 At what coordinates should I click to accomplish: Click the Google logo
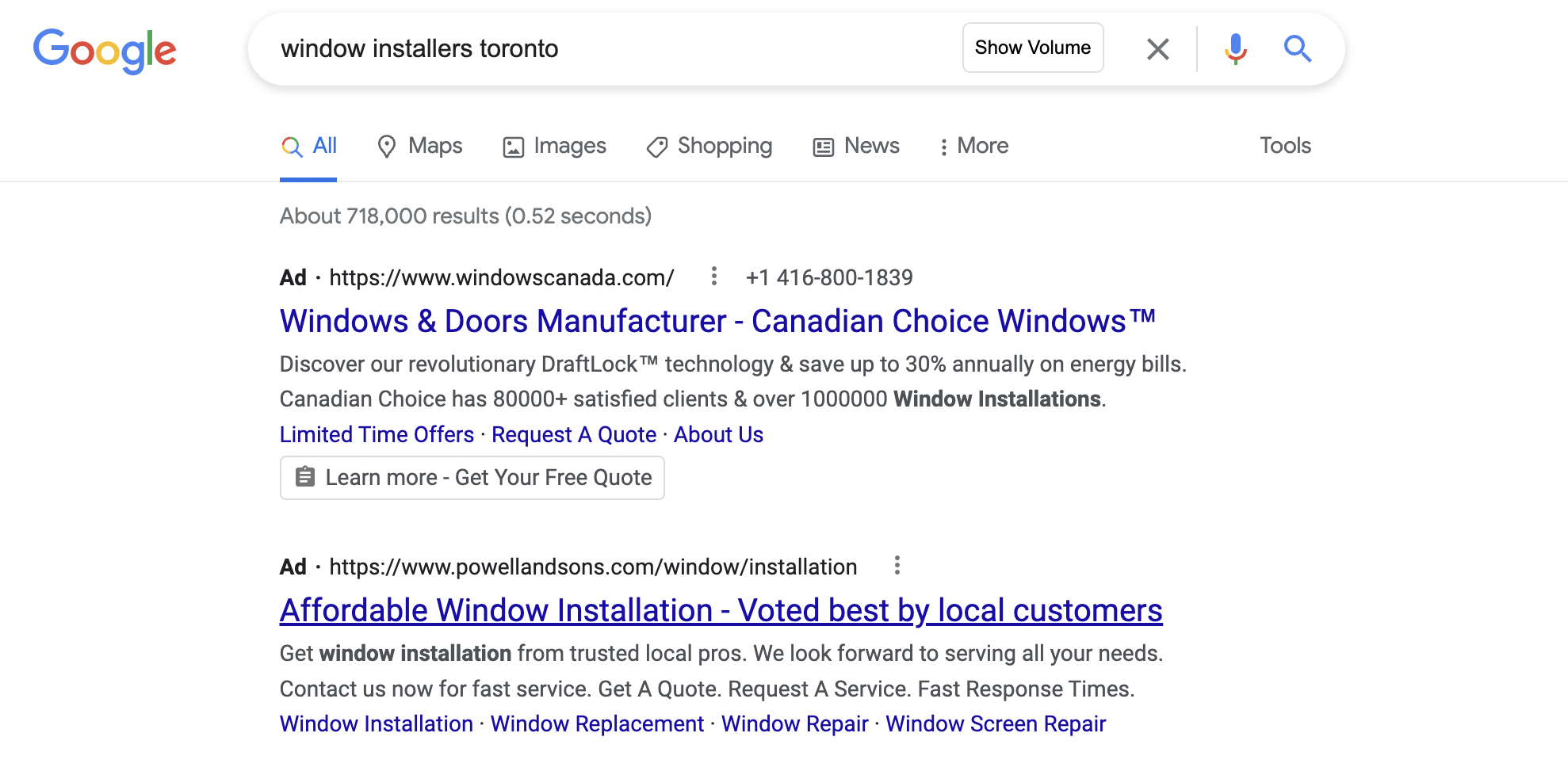[x=104, y=50]
